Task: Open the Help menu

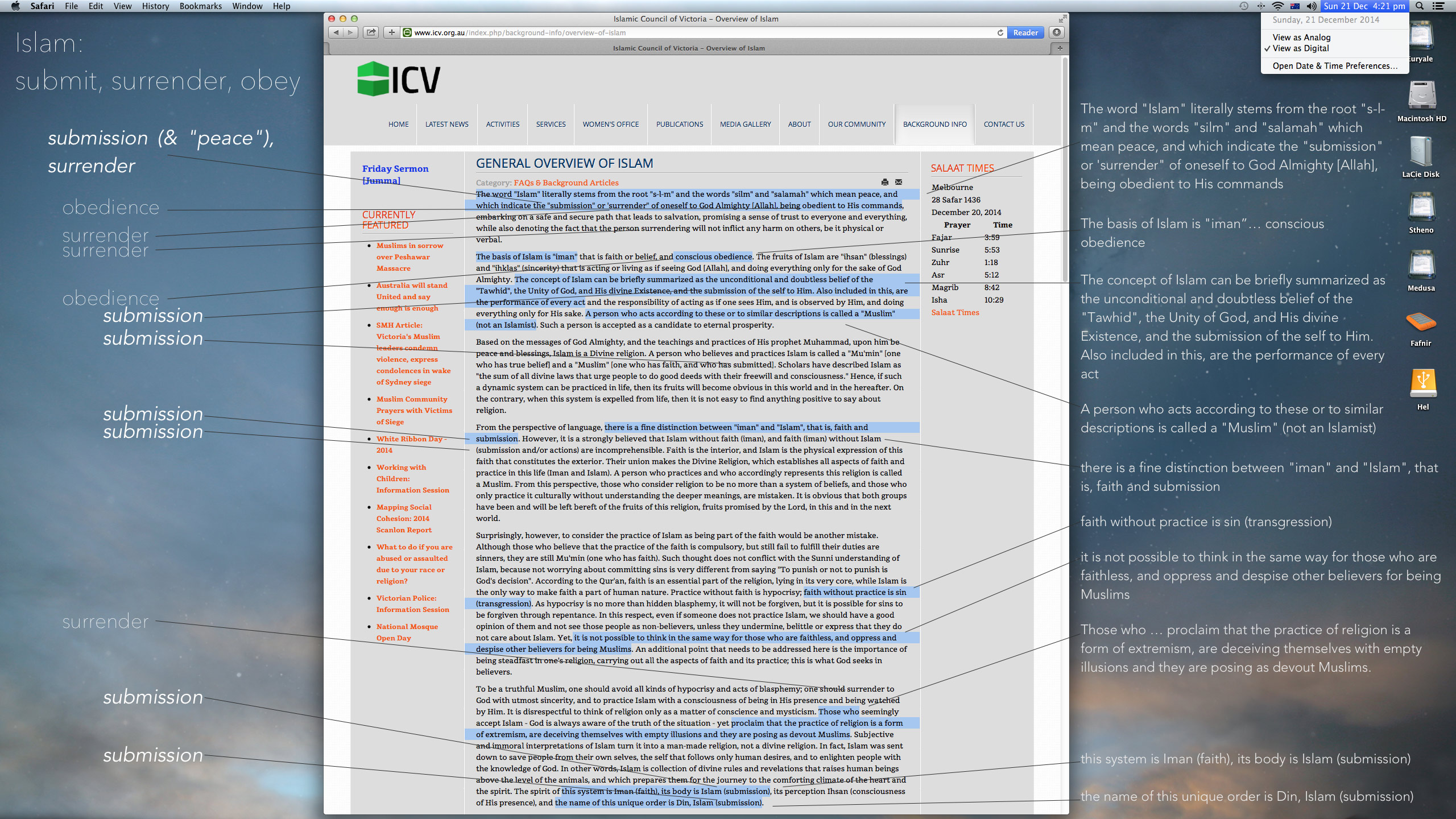Action: coord(282,6)
